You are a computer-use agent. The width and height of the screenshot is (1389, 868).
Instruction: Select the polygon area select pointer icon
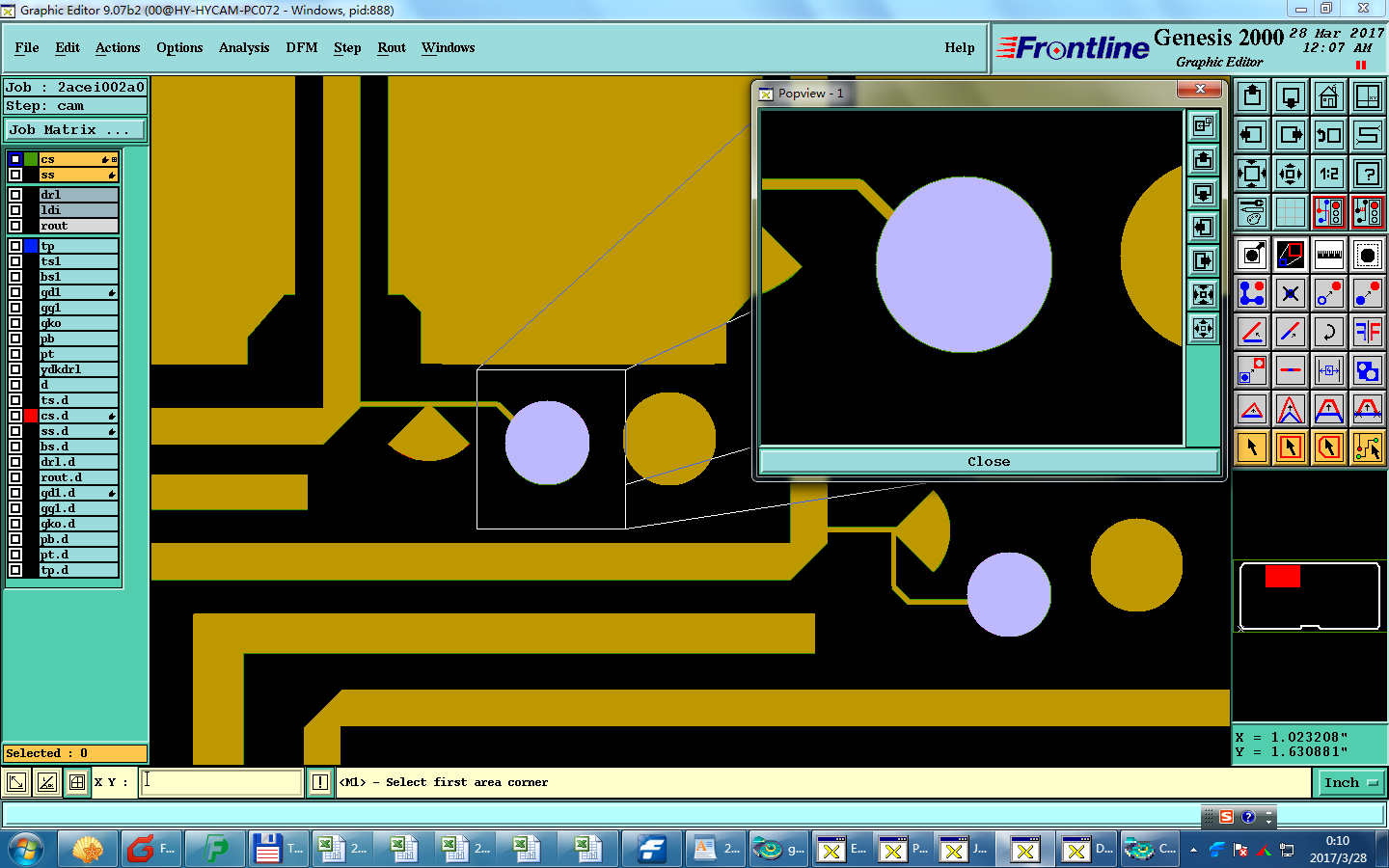pyautogui.click(x=1328, y=448)
